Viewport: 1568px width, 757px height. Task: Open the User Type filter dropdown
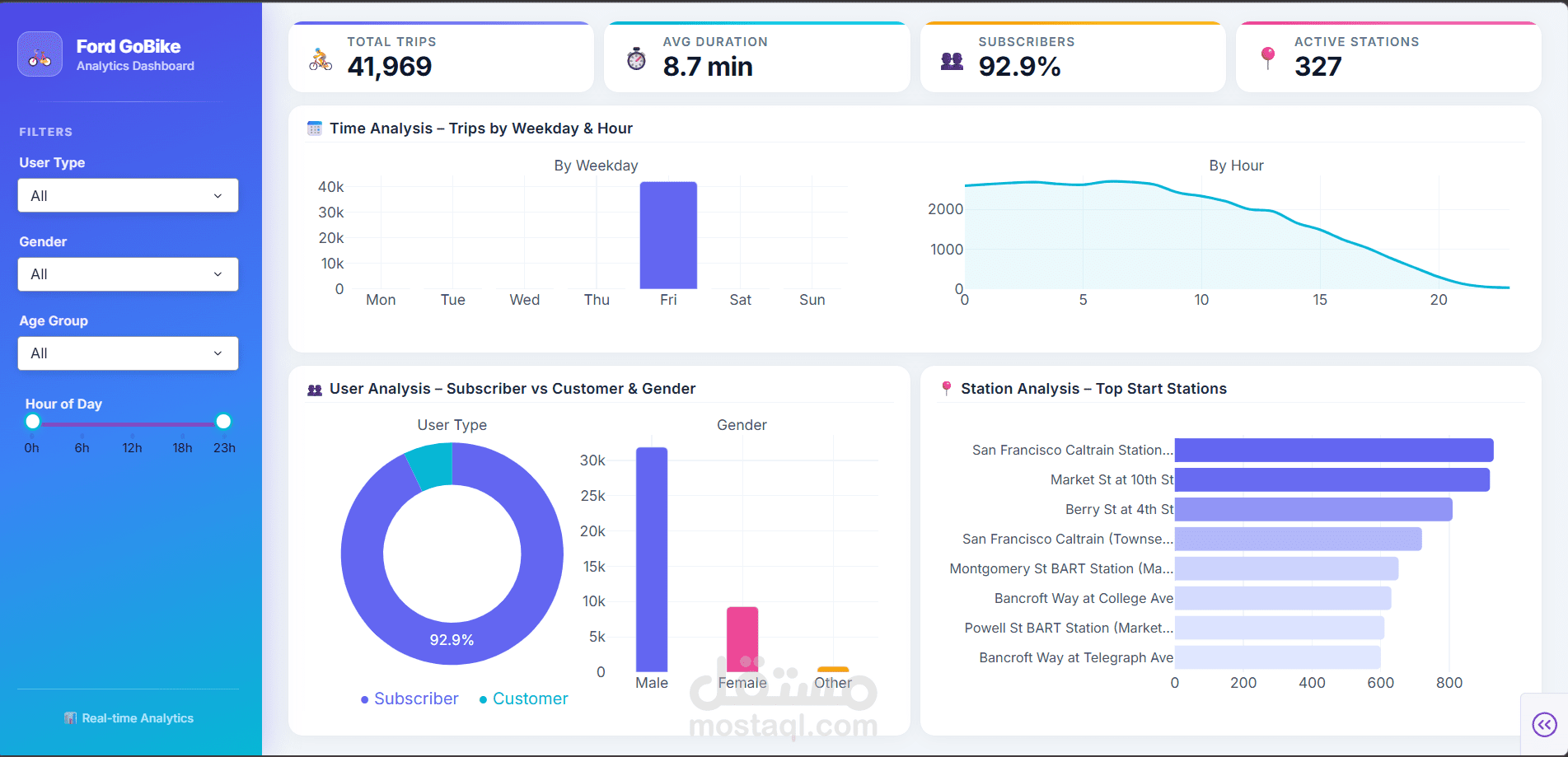click(x=128, y=195)
